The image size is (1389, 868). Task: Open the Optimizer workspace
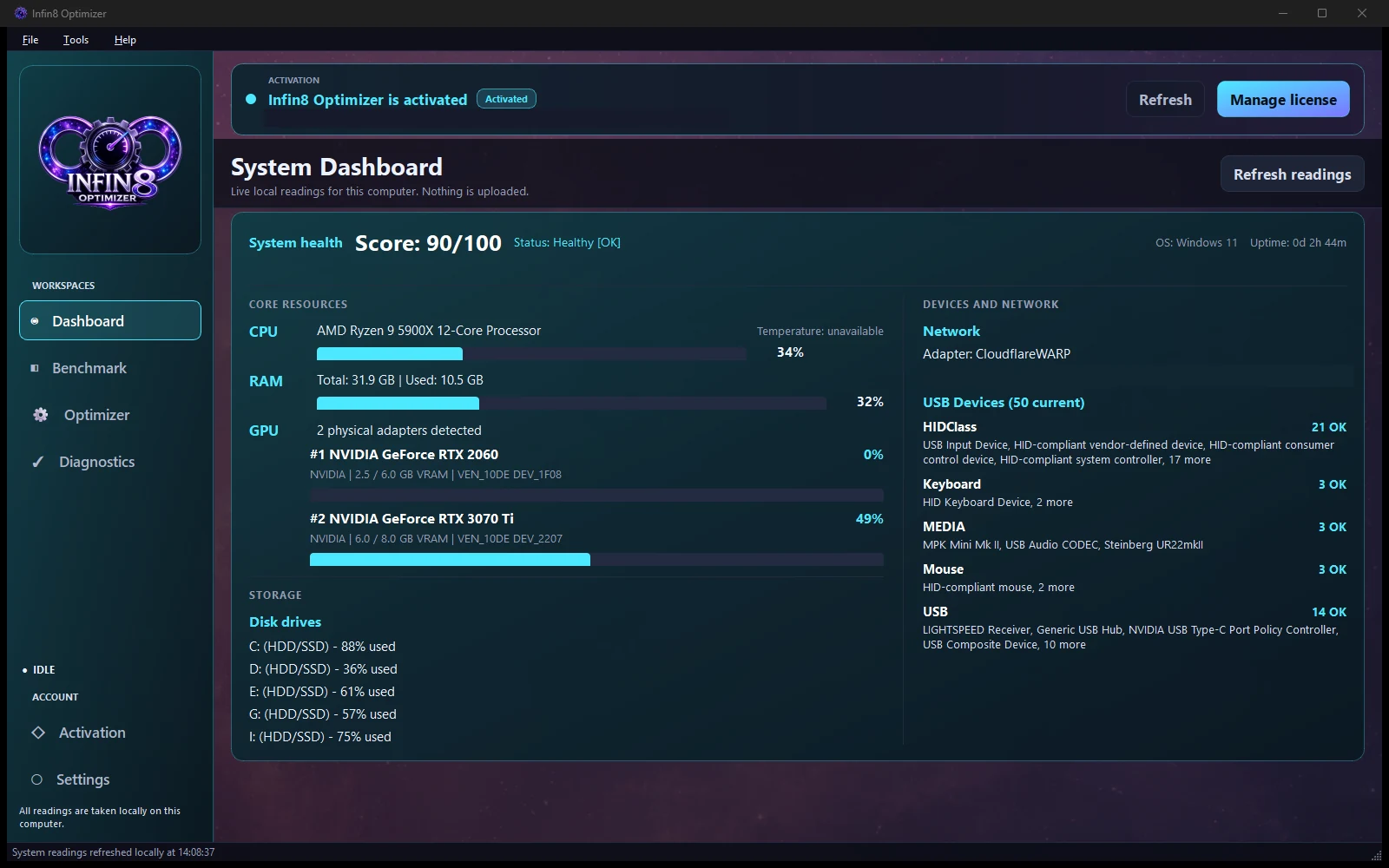(x=110, y=415)
